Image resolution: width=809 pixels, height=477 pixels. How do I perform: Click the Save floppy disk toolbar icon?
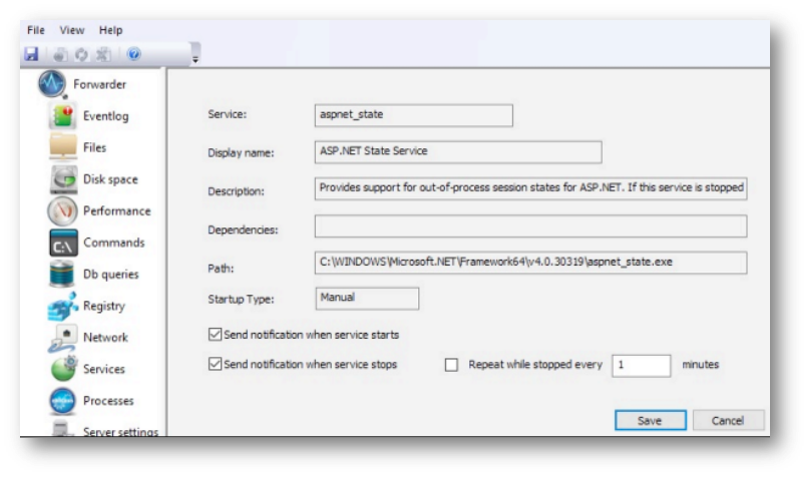click(x=31, y=54)
